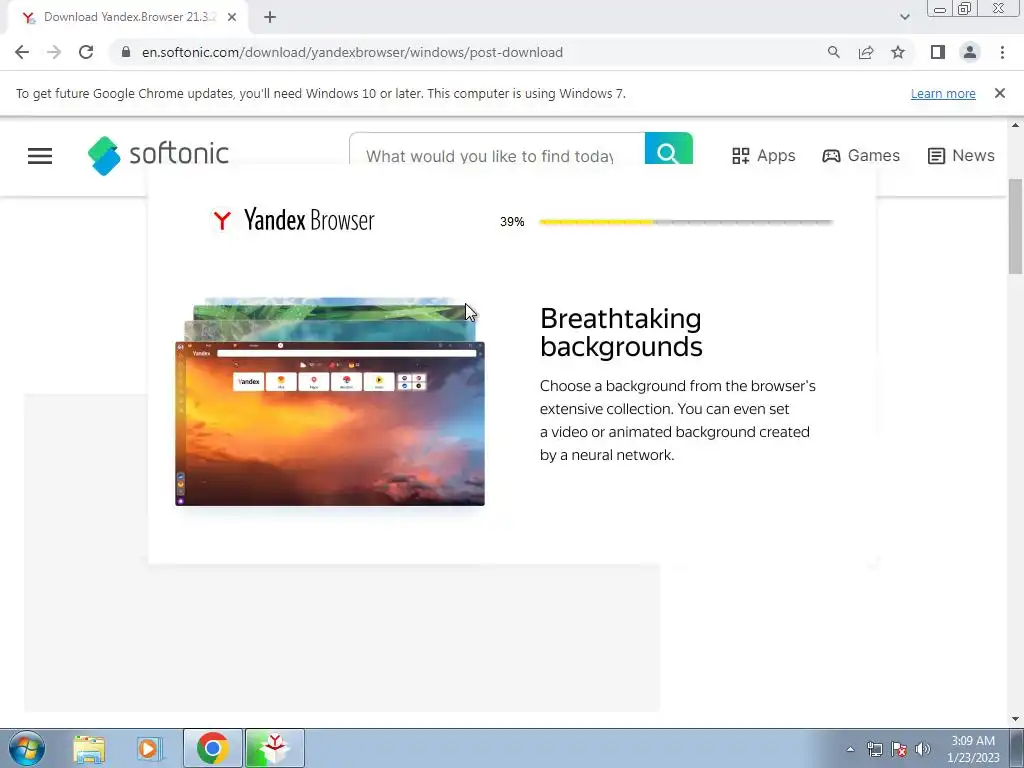
Task: Click the Show desktop button
Action: [1017, 748]
